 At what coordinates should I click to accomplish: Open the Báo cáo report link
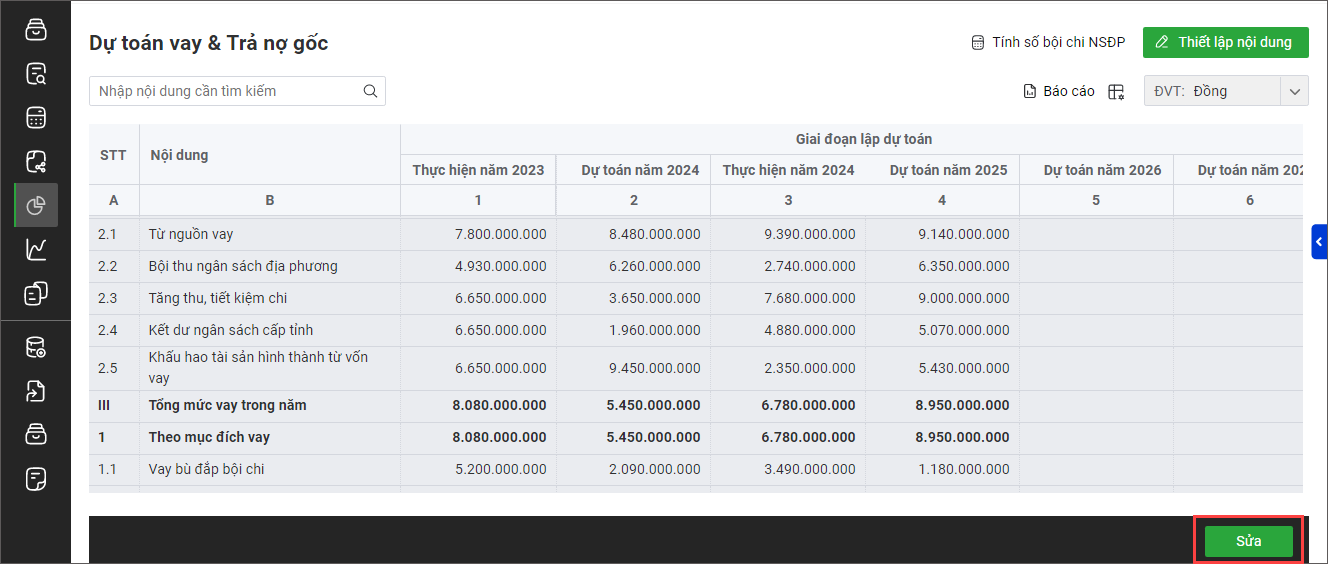(1059, 91)
